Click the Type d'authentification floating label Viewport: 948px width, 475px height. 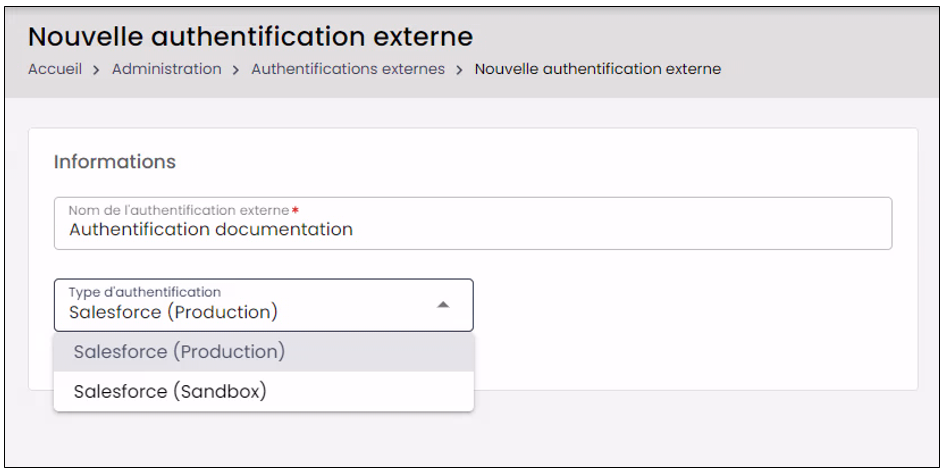(144, 292)
